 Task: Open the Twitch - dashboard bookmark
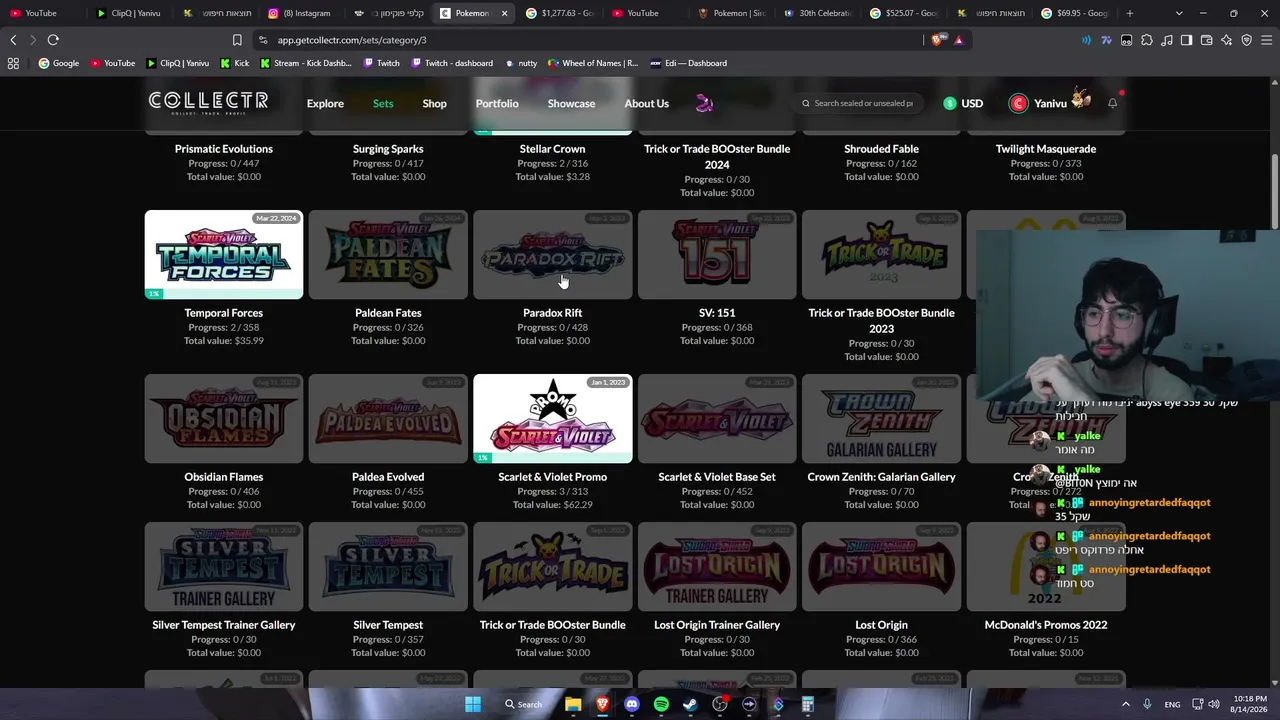(x=451, y=63)
